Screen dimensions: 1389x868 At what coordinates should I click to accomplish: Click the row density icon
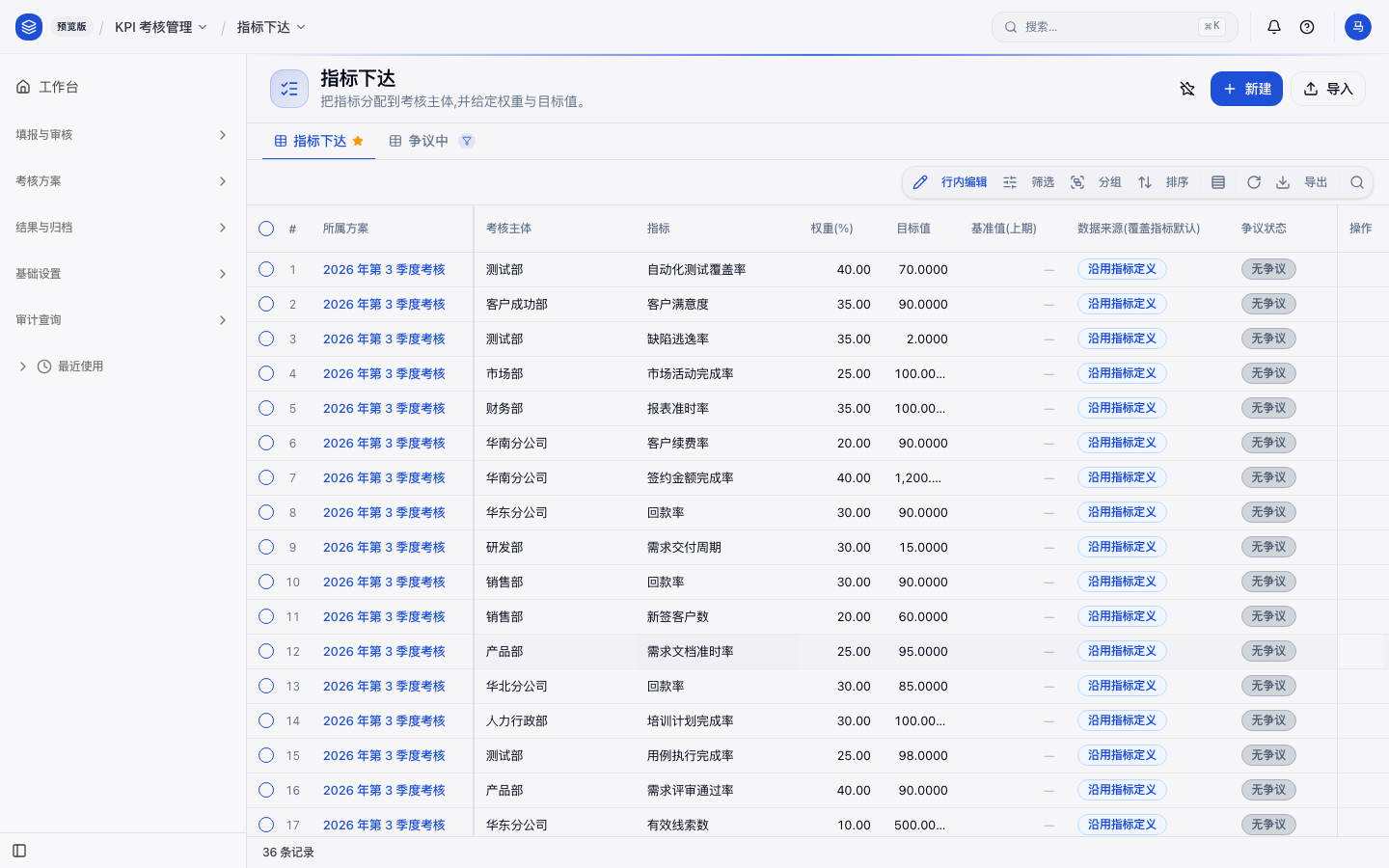point(1218,182)
